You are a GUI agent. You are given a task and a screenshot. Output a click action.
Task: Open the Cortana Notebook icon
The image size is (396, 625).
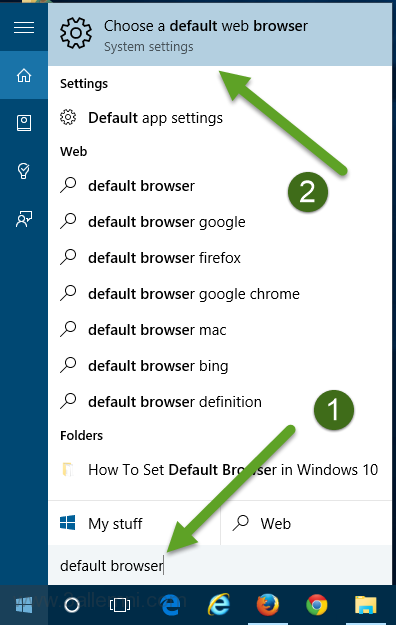click(24, 123)
